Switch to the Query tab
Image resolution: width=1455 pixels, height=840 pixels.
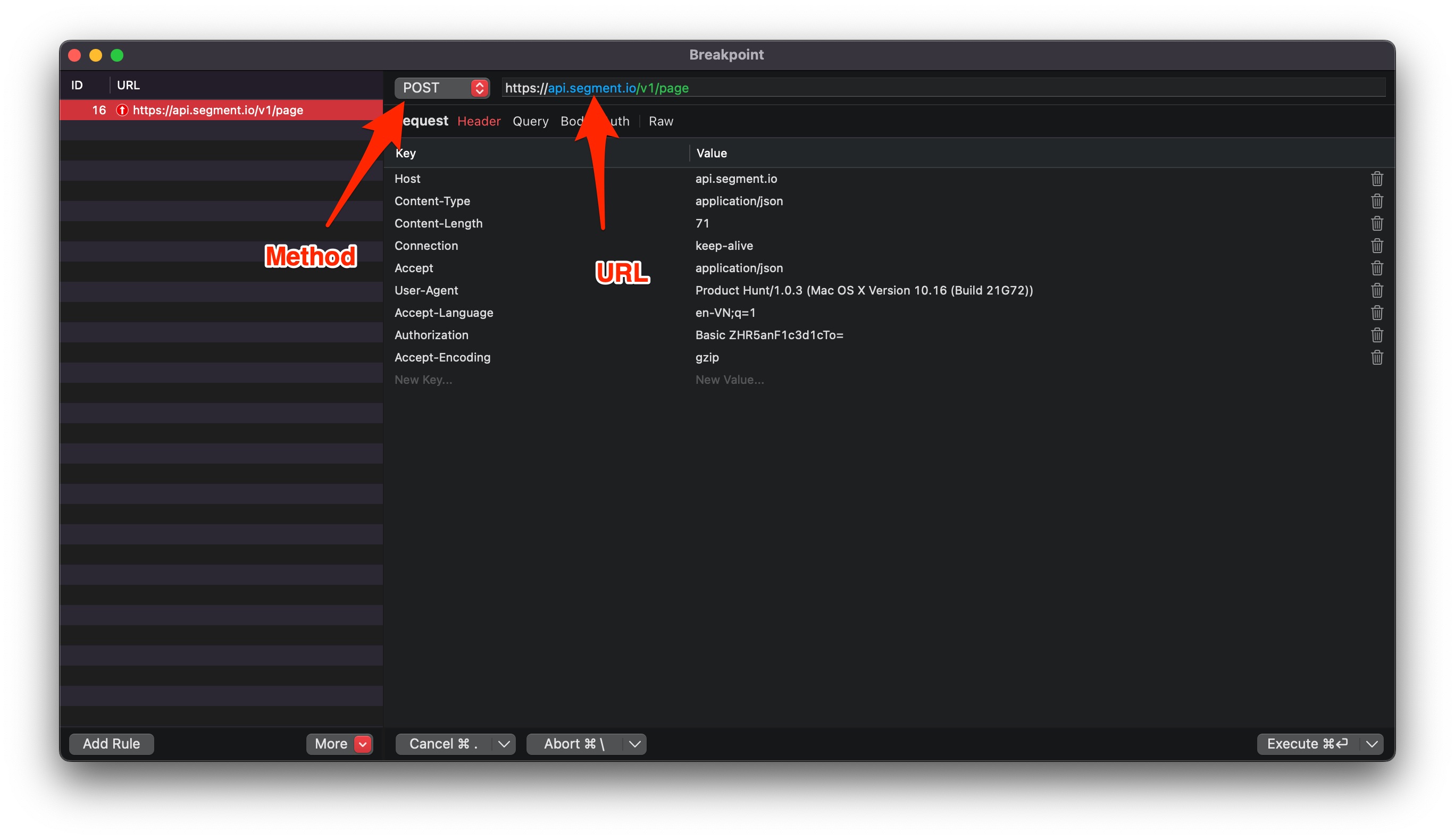pos(530,121)
